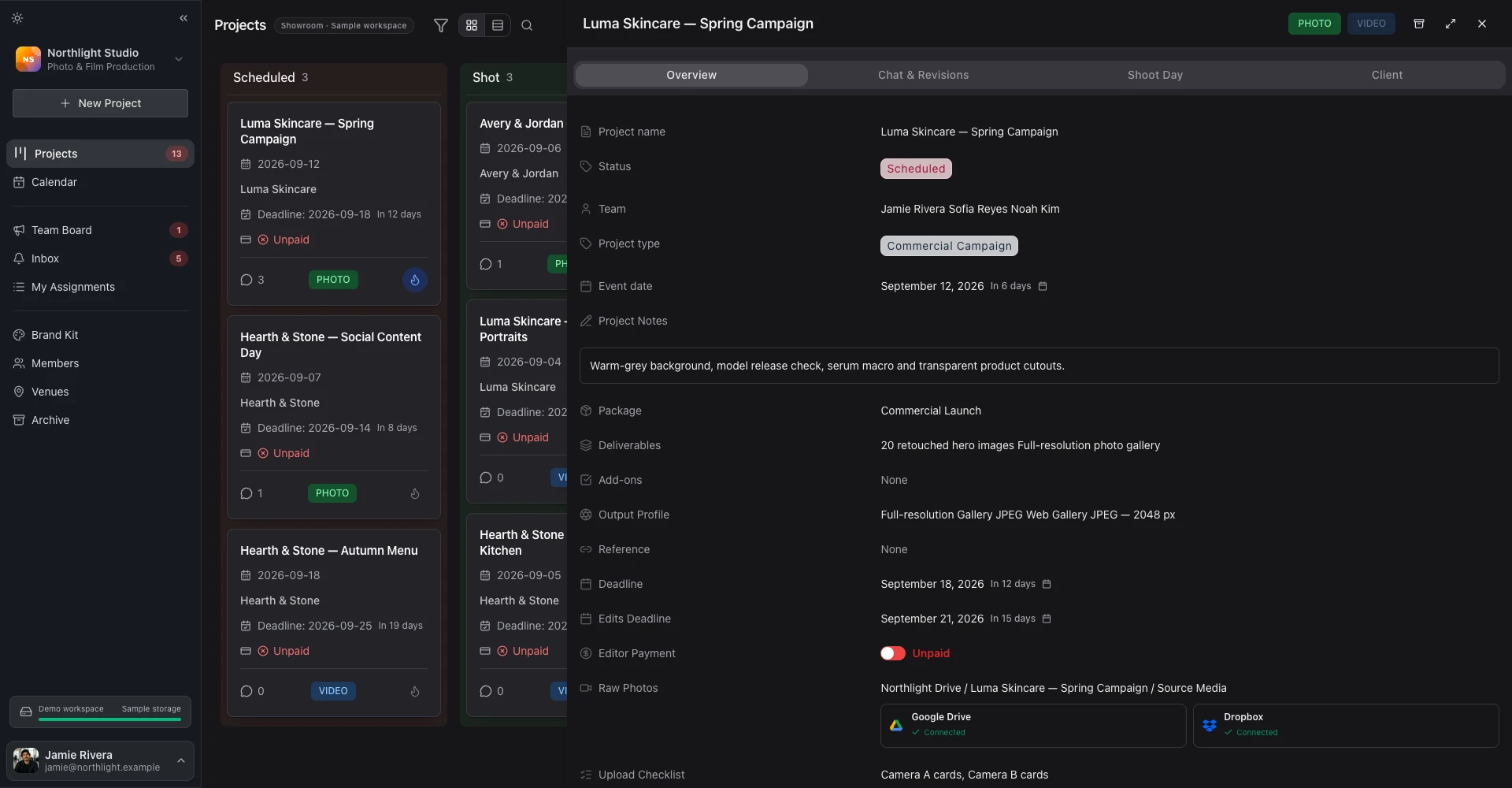Image resolution: width=1512 pixels, height=788 pixels.
Task: Edit the Event date calendar icon
Action: click(x=1043, y=286)
